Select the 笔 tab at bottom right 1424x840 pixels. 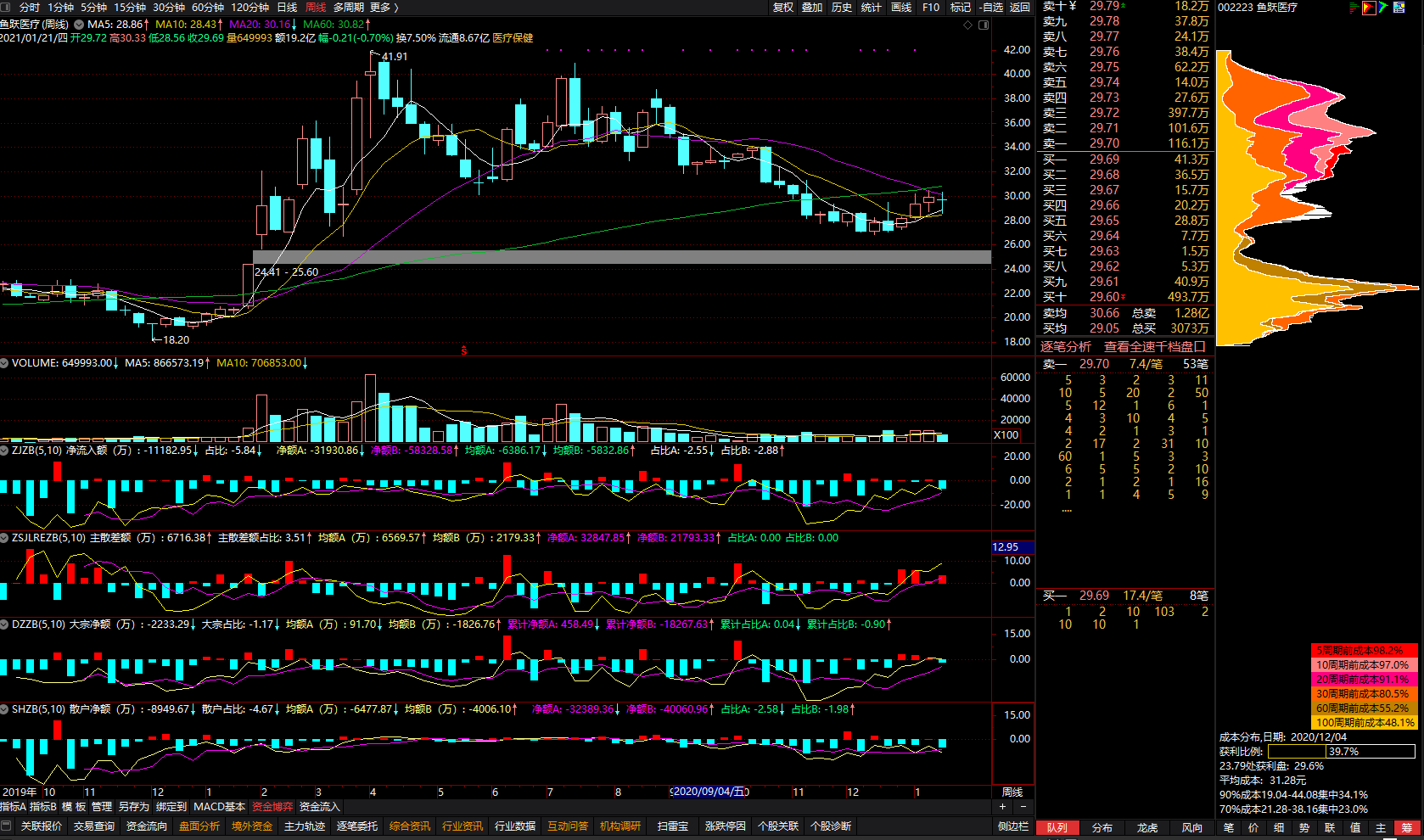1229,828
